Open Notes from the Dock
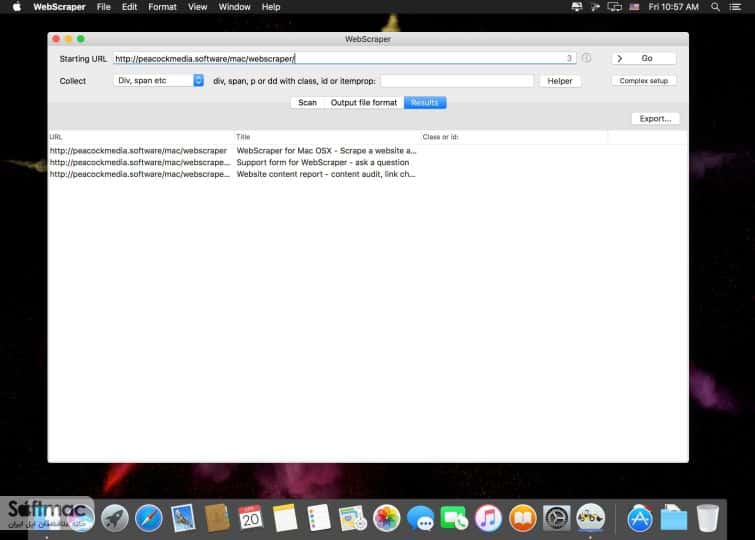This screenshot has height=540, width=755. pos(285,518)
